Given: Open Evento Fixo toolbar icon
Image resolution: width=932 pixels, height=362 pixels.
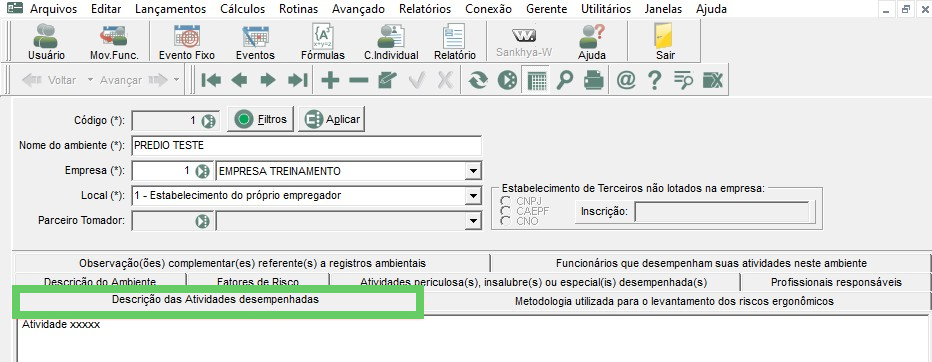Looking at the screenshot, I should click(x=187, y=42).
